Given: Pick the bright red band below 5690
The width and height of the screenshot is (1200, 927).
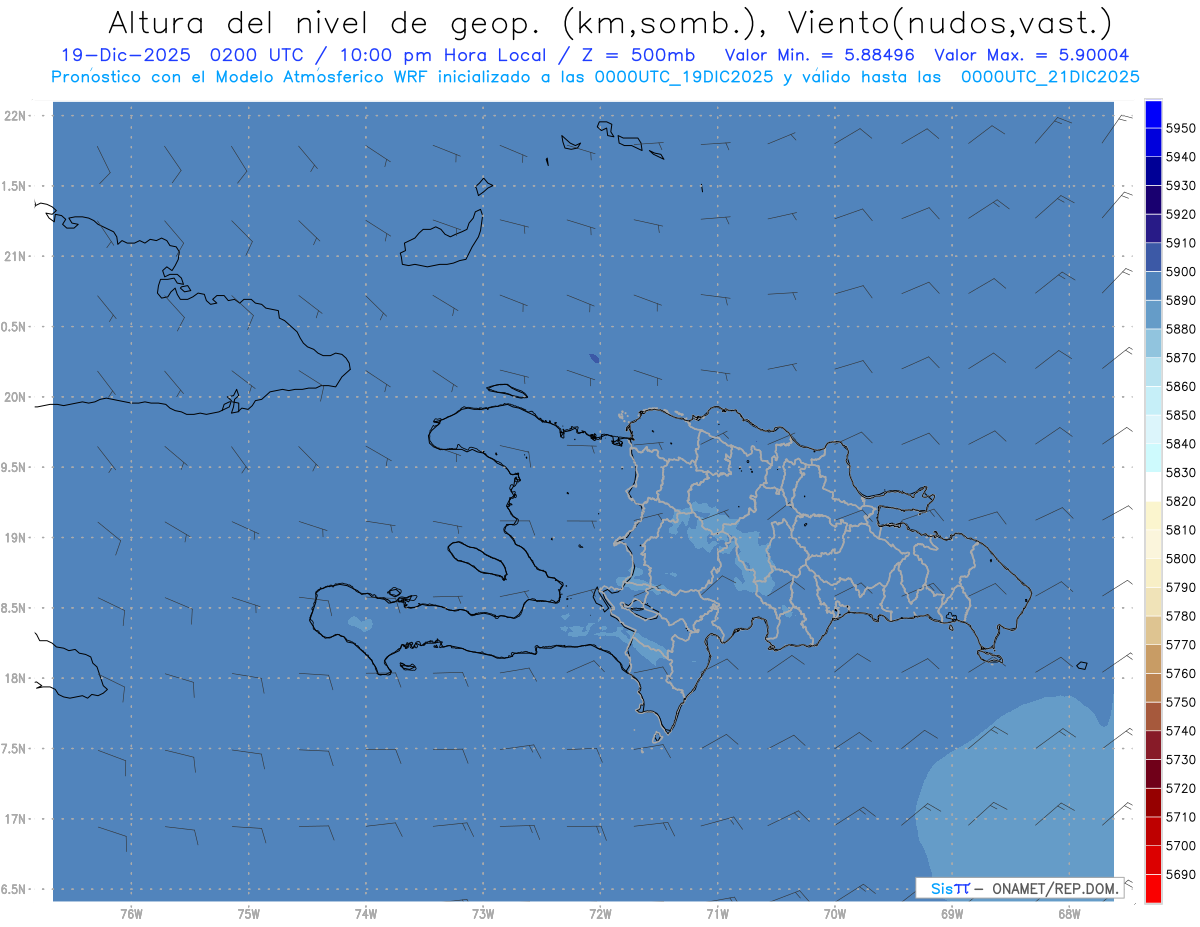Looking at the screenshot, I should click(1153, 888).
